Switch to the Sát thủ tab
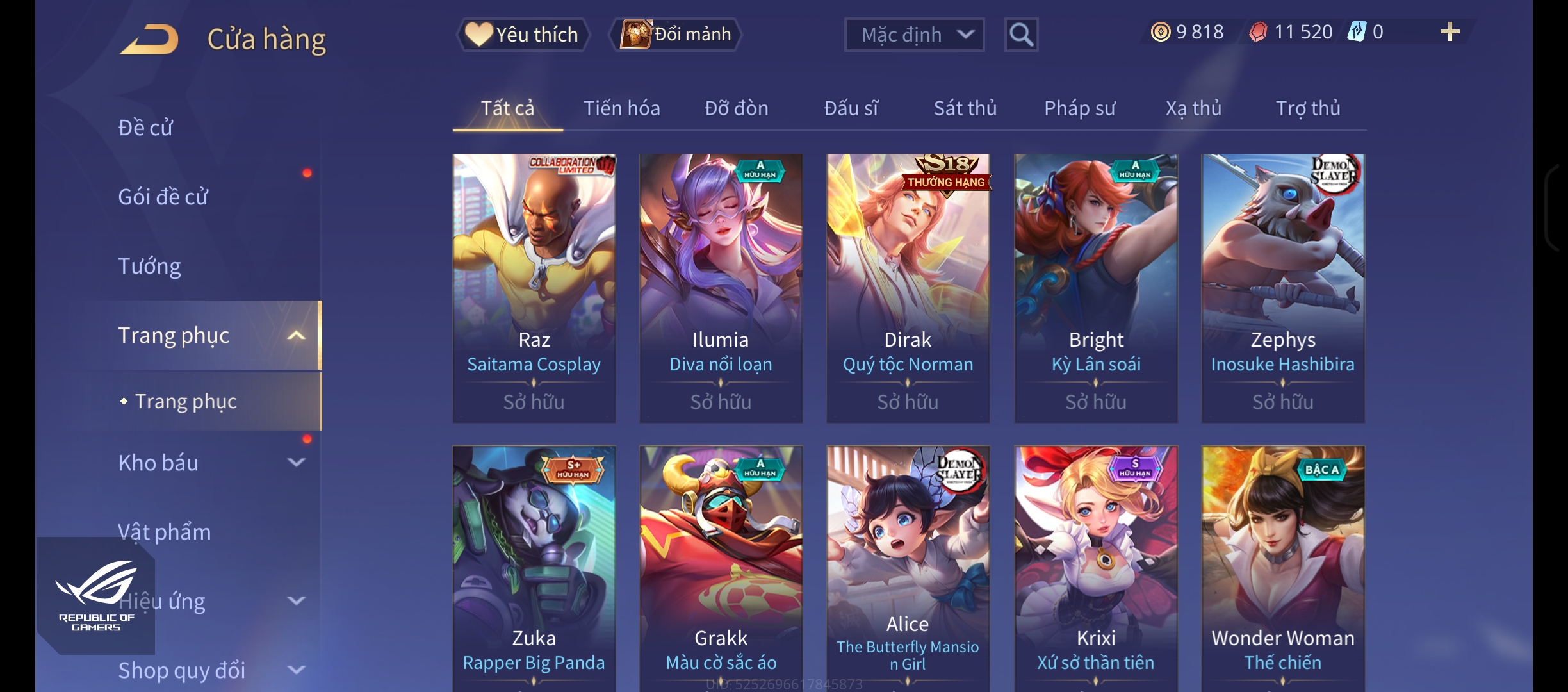Image resolution: width=1568 pixels, height=692 pixels. (x=965, y=108)
